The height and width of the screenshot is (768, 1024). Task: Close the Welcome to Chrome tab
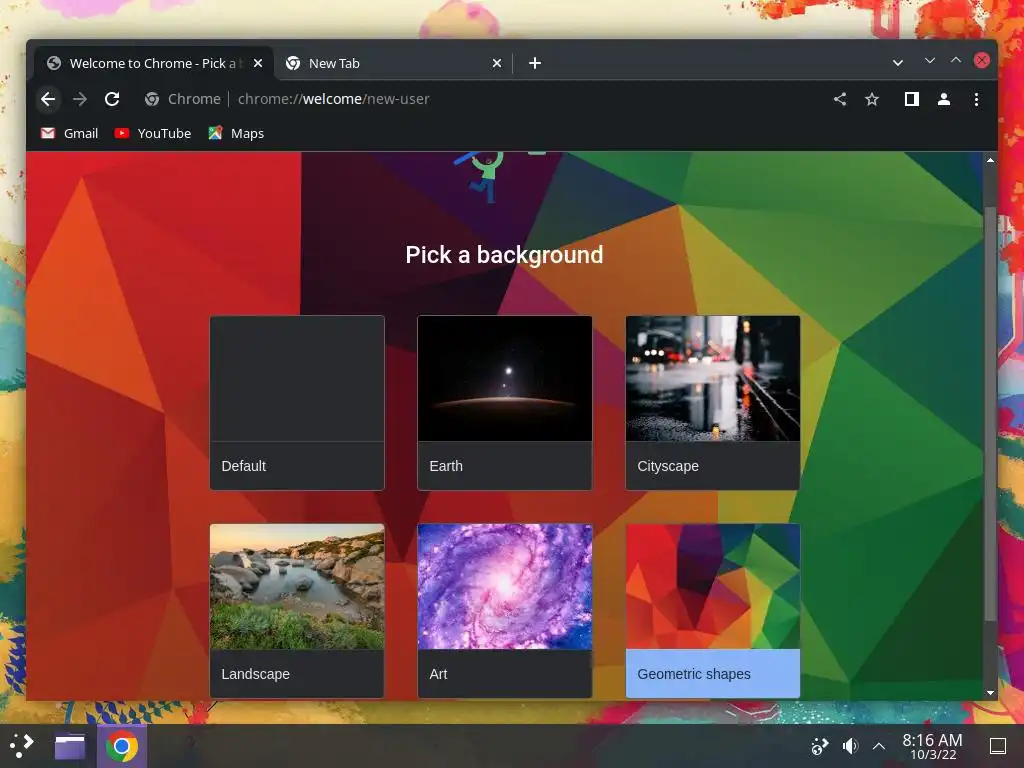point(258,63)
